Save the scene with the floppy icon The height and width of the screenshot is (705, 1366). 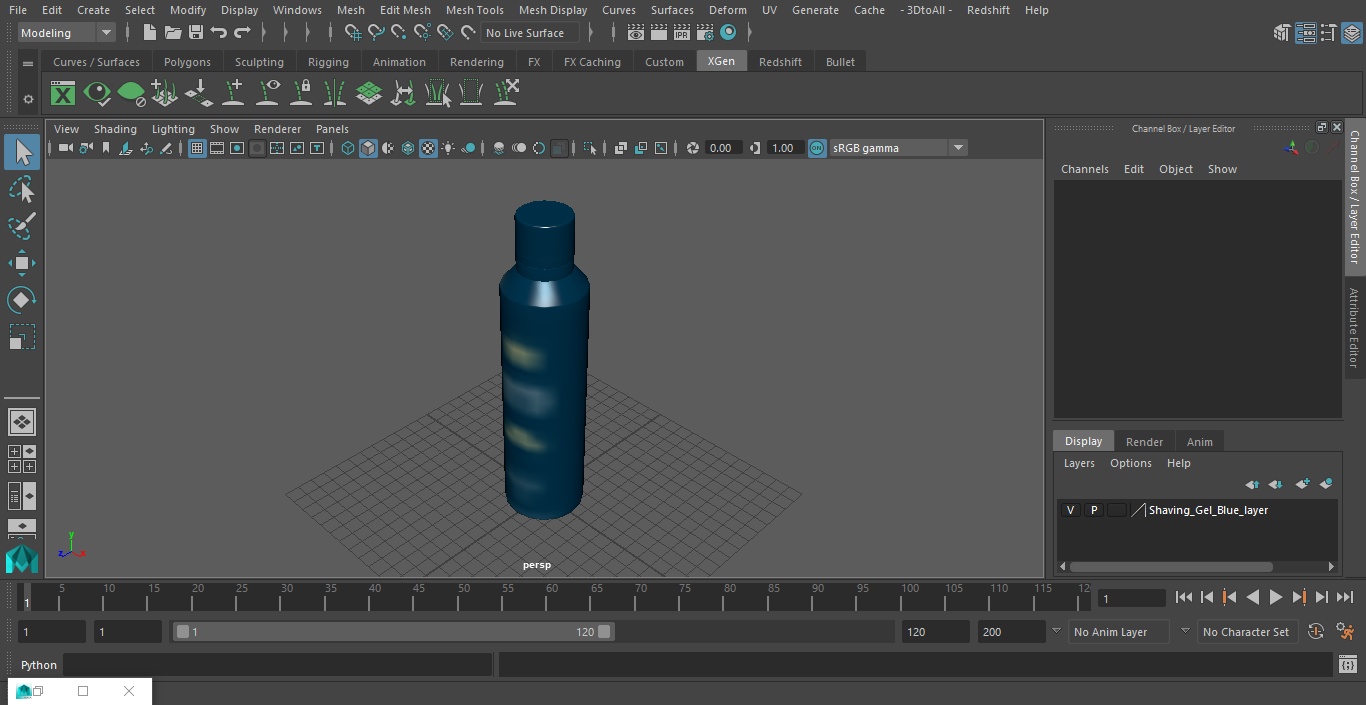pos(196,33)
